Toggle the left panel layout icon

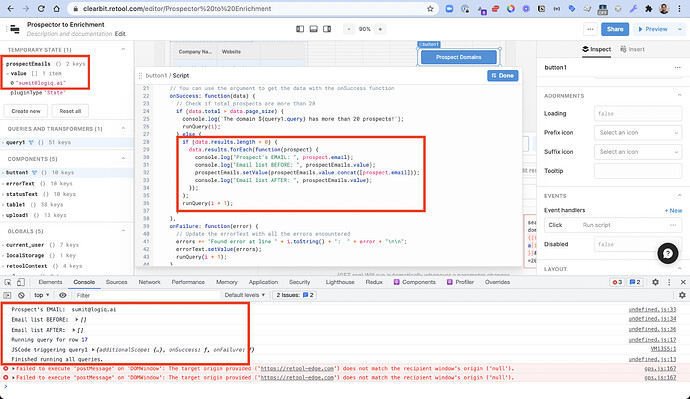(x=300, y=29)
